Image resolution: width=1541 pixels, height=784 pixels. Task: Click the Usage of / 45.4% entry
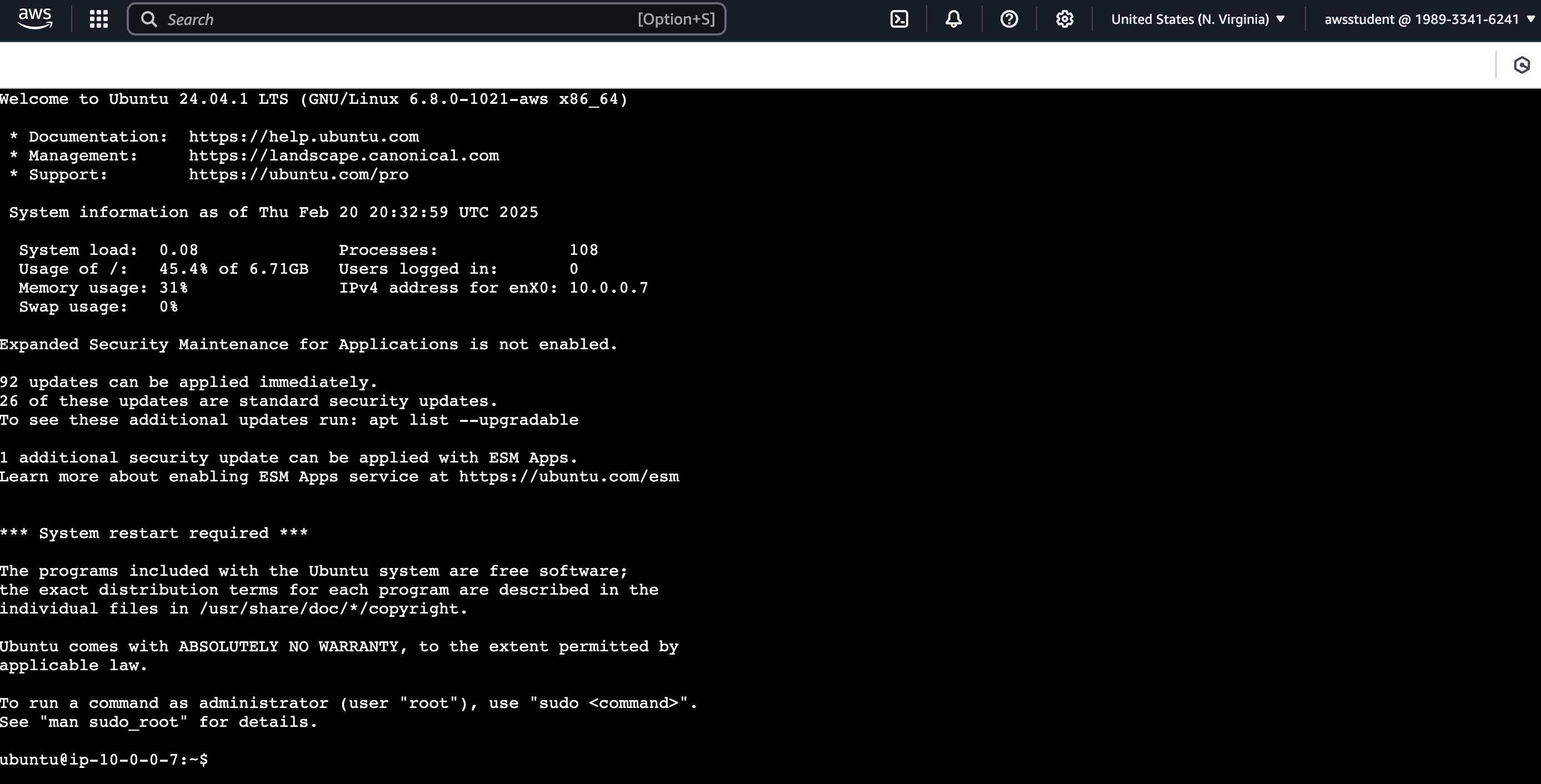(x=164, y=269)
